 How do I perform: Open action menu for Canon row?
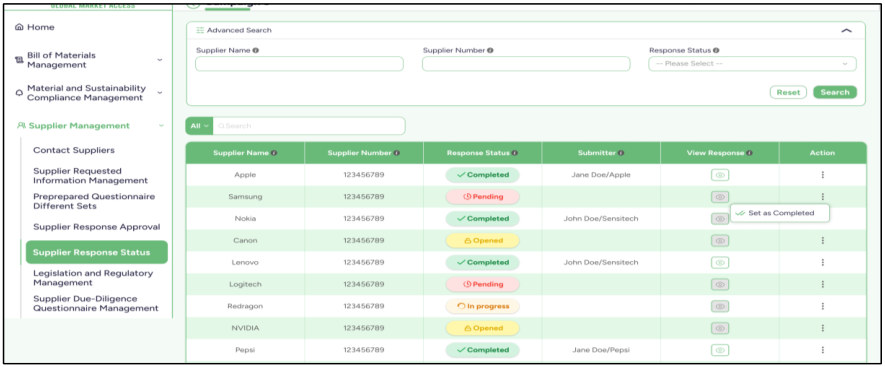pyautogui.click(x=822, y=241)
